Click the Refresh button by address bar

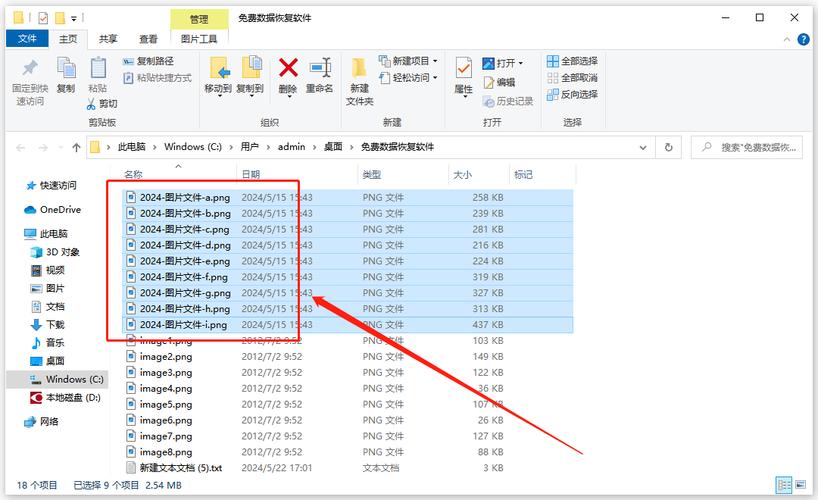coord(668,148)
